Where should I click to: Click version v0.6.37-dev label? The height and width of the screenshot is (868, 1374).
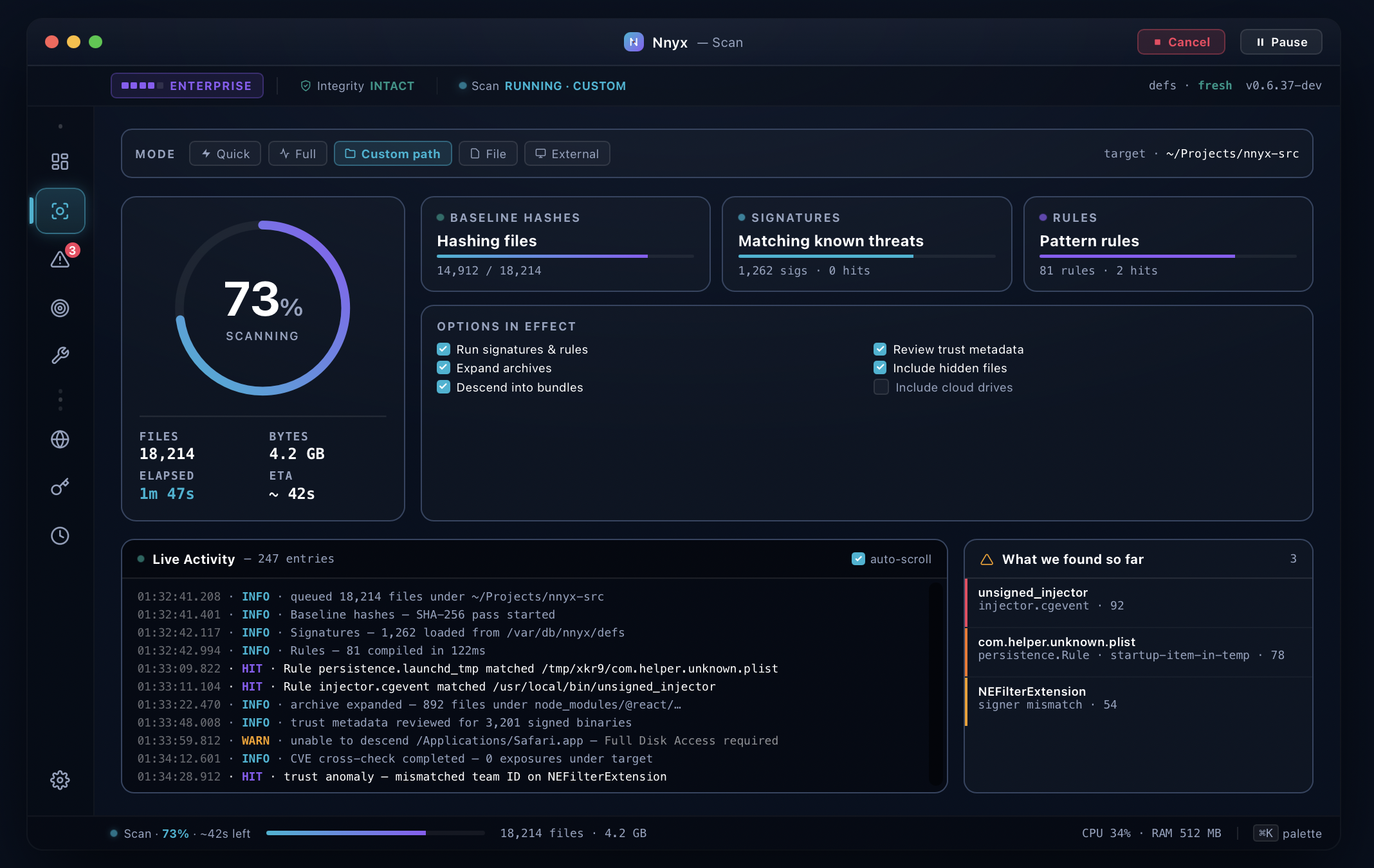click(x=1284, y=86)
